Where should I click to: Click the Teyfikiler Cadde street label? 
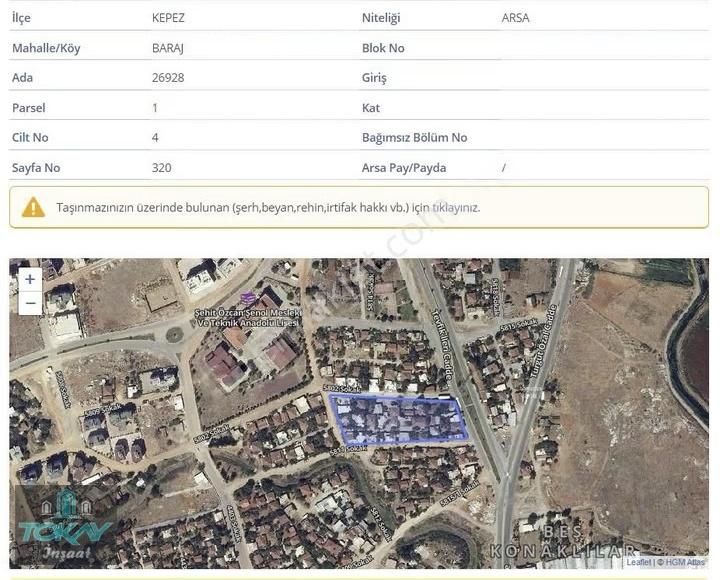pyautogui.click(x=443, y=344)
